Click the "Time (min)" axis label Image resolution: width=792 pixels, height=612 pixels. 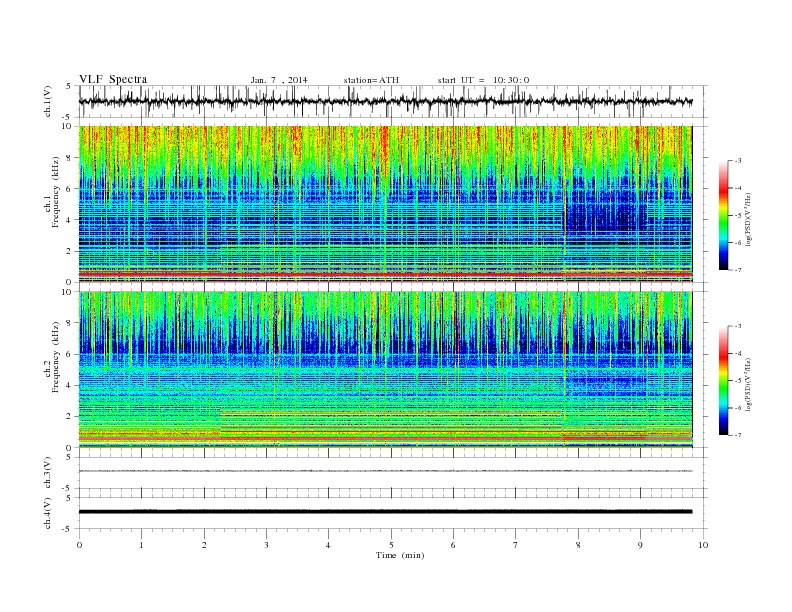[400, 555]
